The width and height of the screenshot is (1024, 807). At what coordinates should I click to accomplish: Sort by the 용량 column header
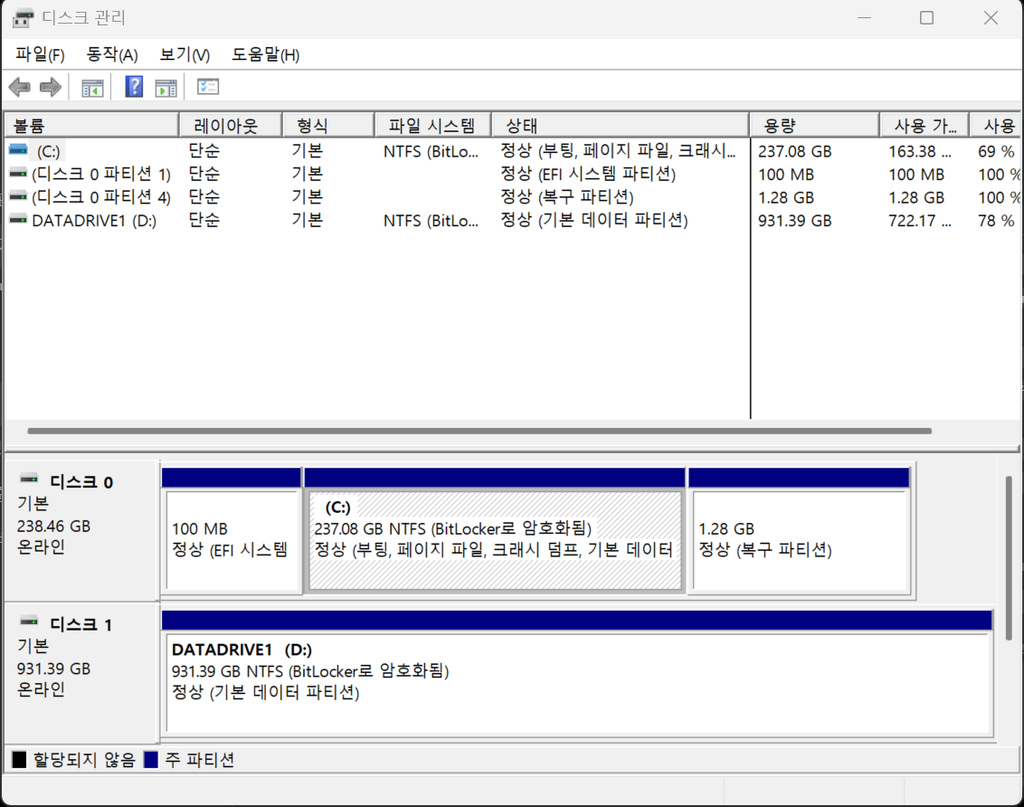tap(814, 125)
